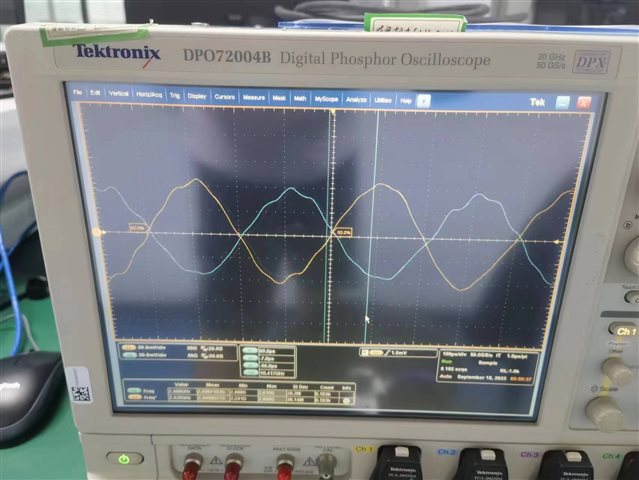Select the third cursor readout badge
The height and width of the screenshot is (480, 639).
(249, 366)
